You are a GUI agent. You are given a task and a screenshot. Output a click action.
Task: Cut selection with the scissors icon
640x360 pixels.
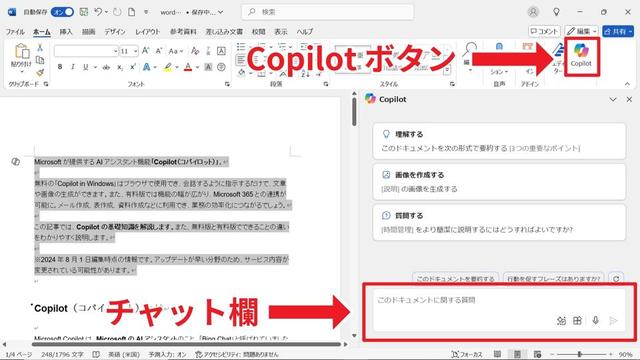click(40, 48)
